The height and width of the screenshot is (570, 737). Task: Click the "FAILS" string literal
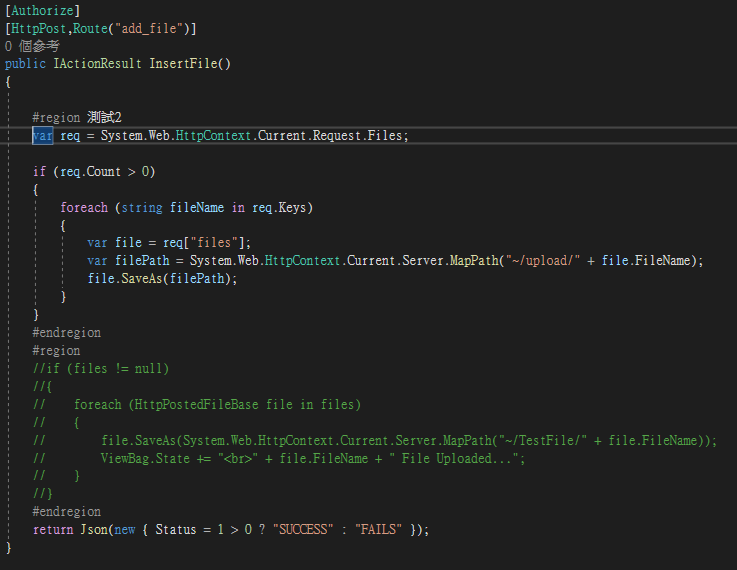378,530
